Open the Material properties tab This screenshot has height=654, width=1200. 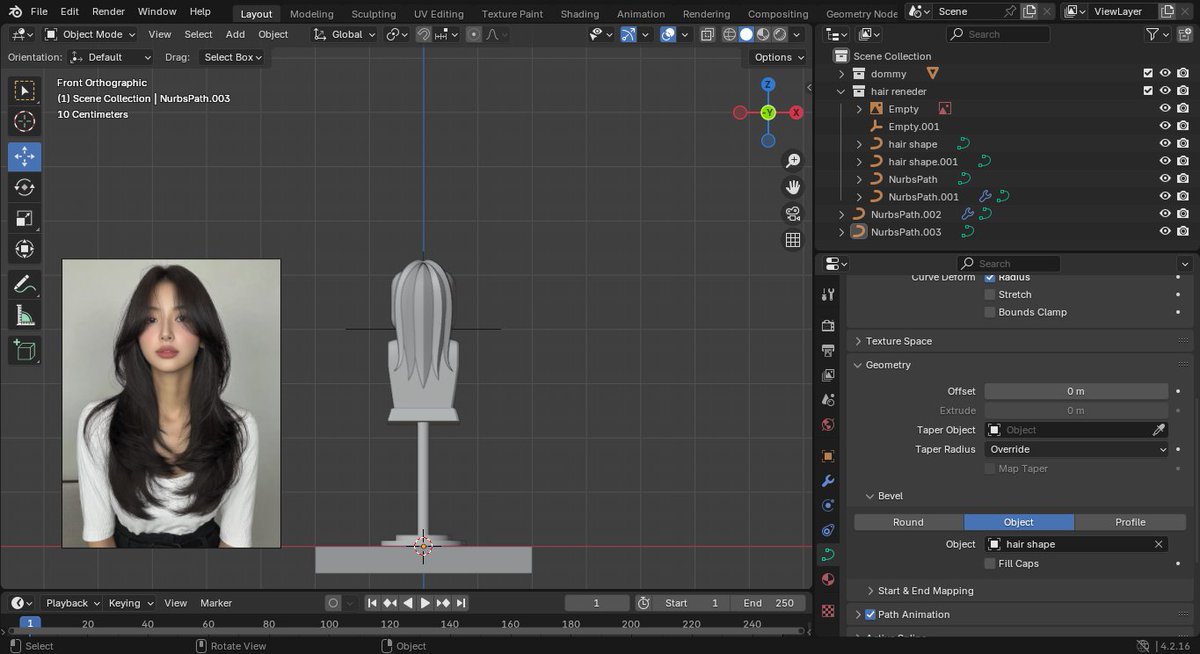828,580
